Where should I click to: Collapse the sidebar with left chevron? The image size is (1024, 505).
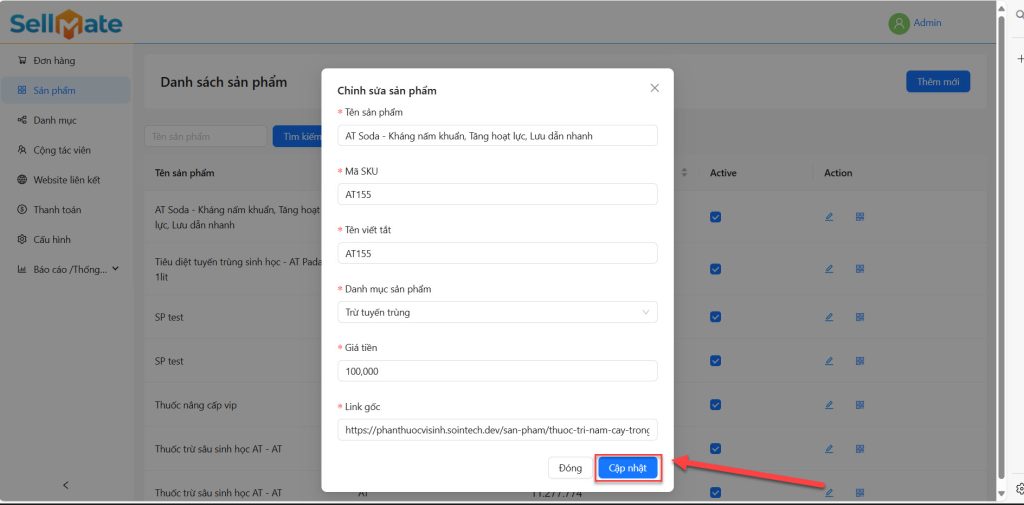click(x=66, y=485)
